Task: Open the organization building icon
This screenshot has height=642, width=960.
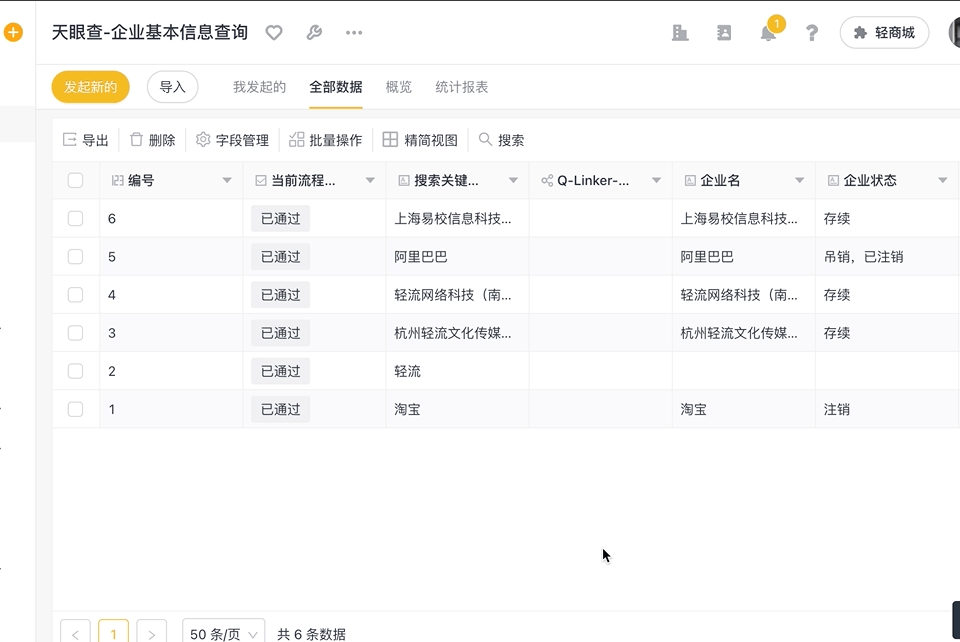Action: tap(680, 32)
